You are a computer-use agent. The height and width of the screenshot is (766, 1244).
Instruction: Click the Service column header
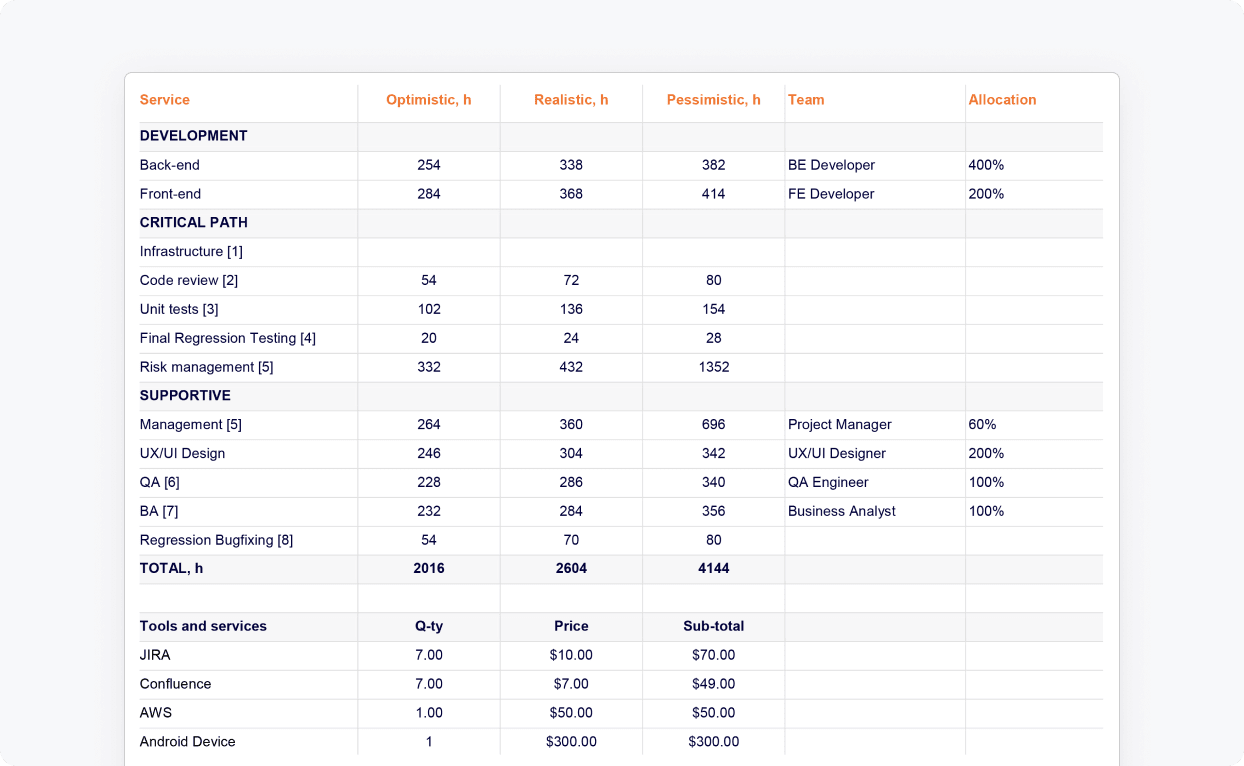(x=165, y=100)
